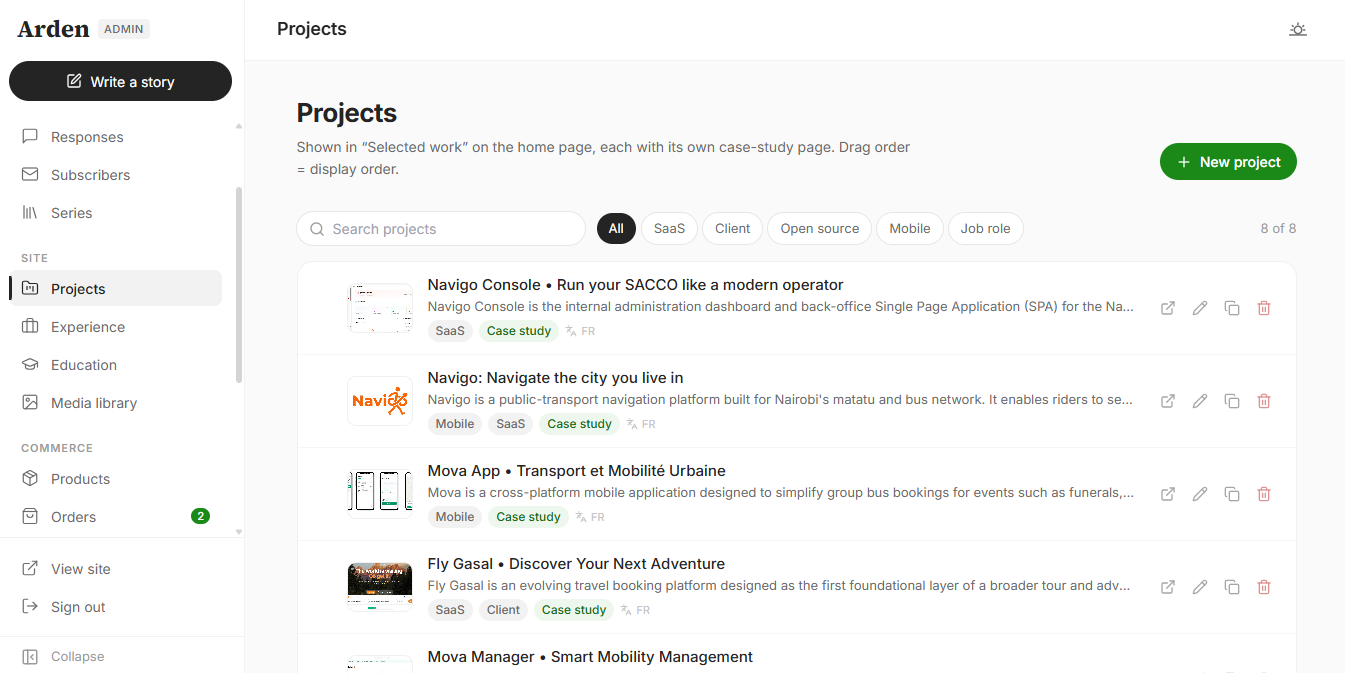Click the Case study tag on Fly Gasal

coord(574,610)
